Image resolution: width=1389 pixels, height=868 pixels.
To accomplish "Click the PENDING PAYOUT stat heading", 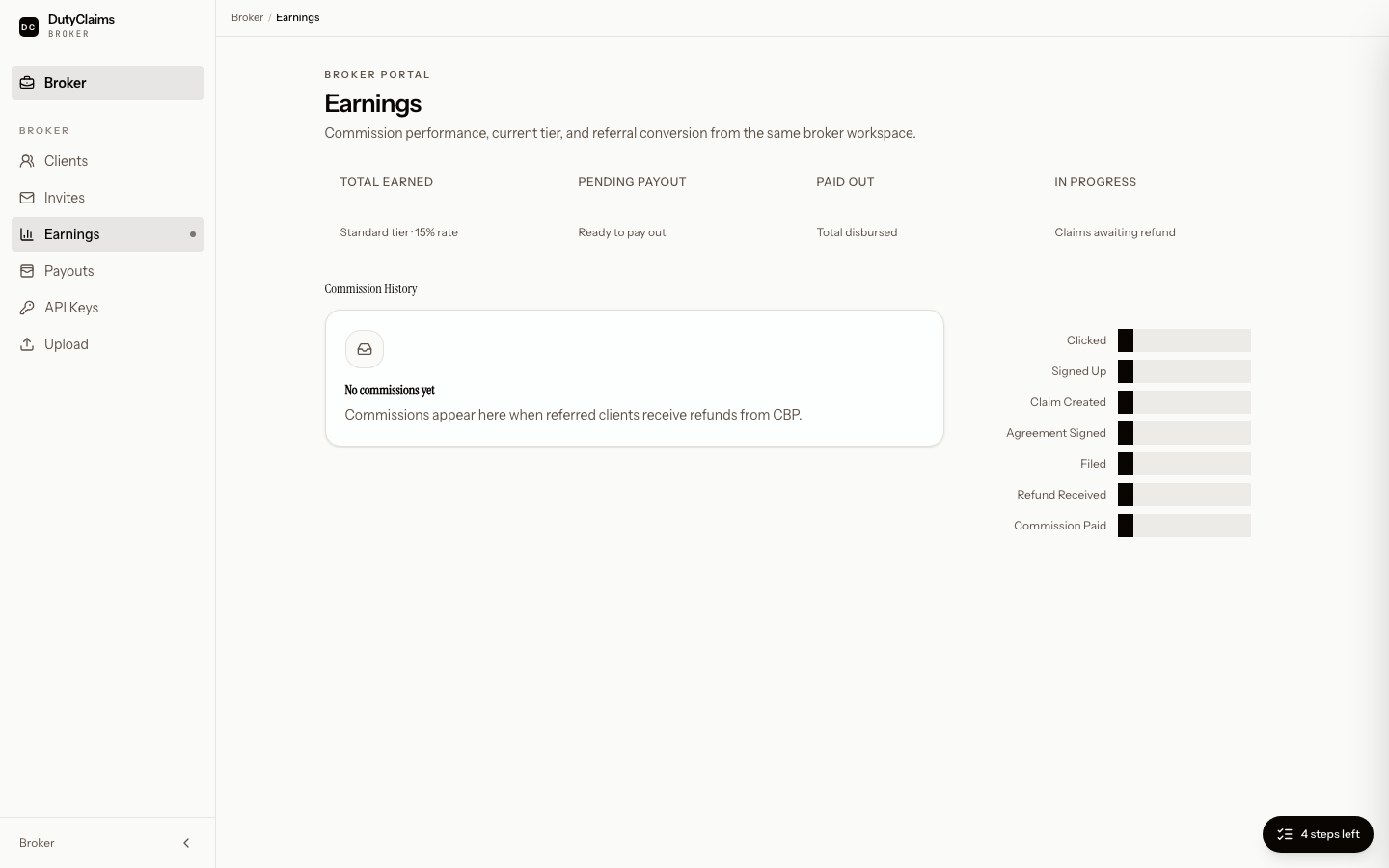I will coord(632,182).
